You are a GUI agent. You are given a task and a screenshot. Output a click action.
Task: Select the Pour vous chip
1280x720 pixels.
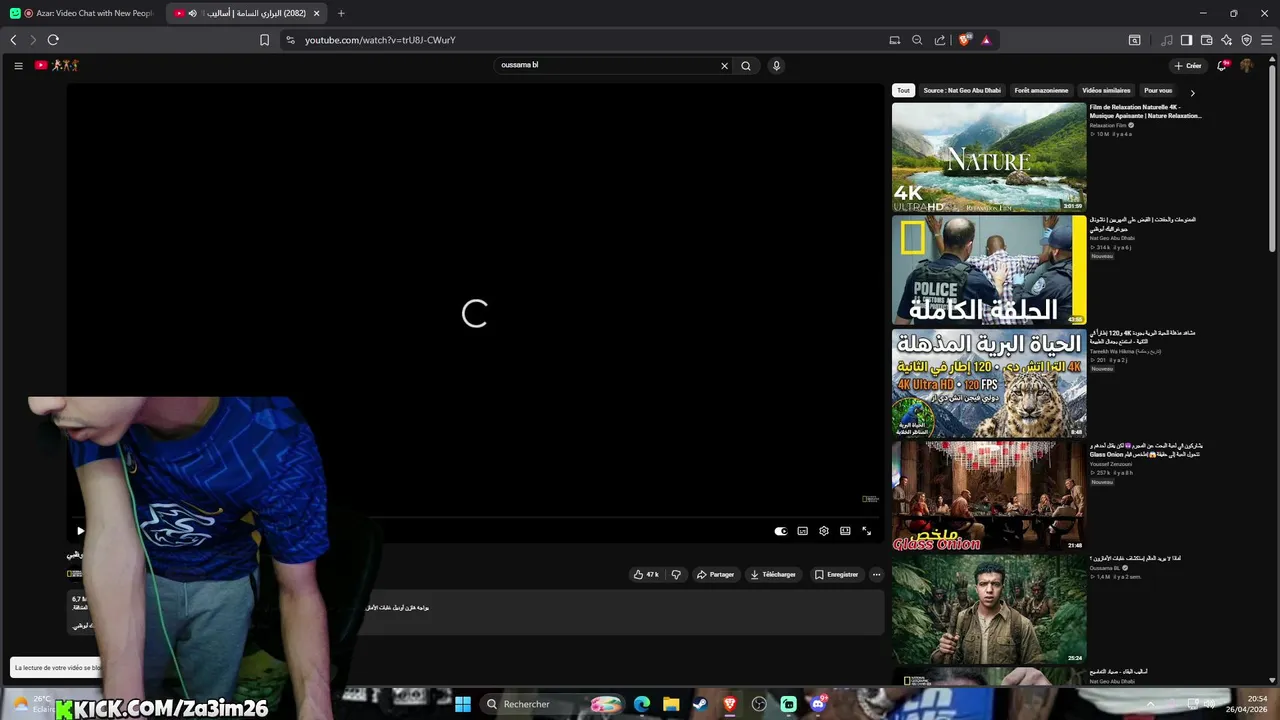(1158, 90)
